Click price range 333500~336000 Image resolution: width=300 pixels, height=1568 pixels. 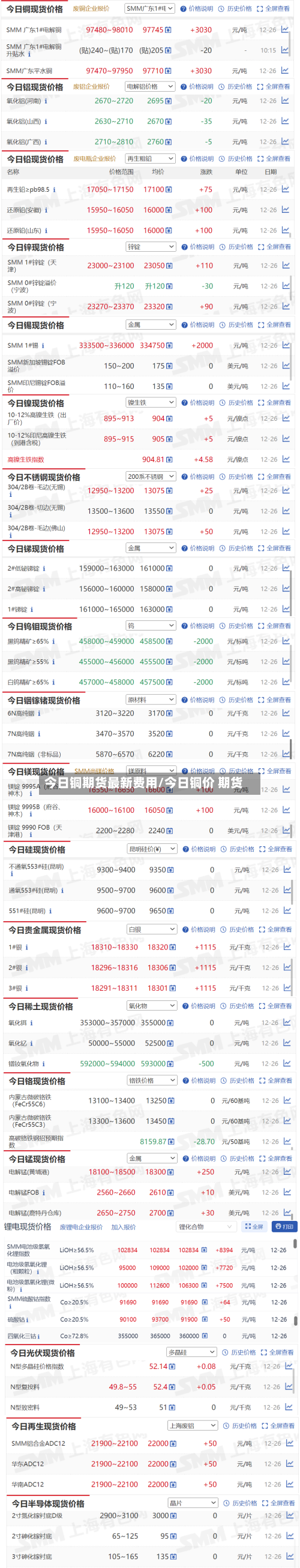(107, 346)
